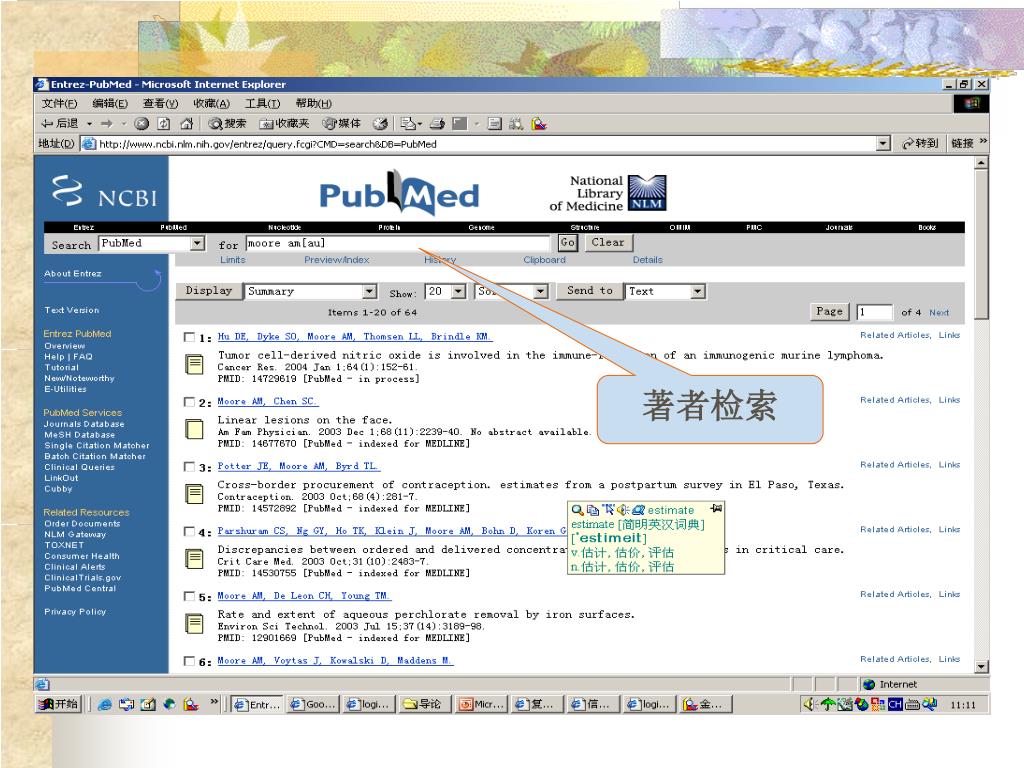Check the box for result 5
Image resolution: width=1024 pixels, height=768 pixels.
[189, 596]
